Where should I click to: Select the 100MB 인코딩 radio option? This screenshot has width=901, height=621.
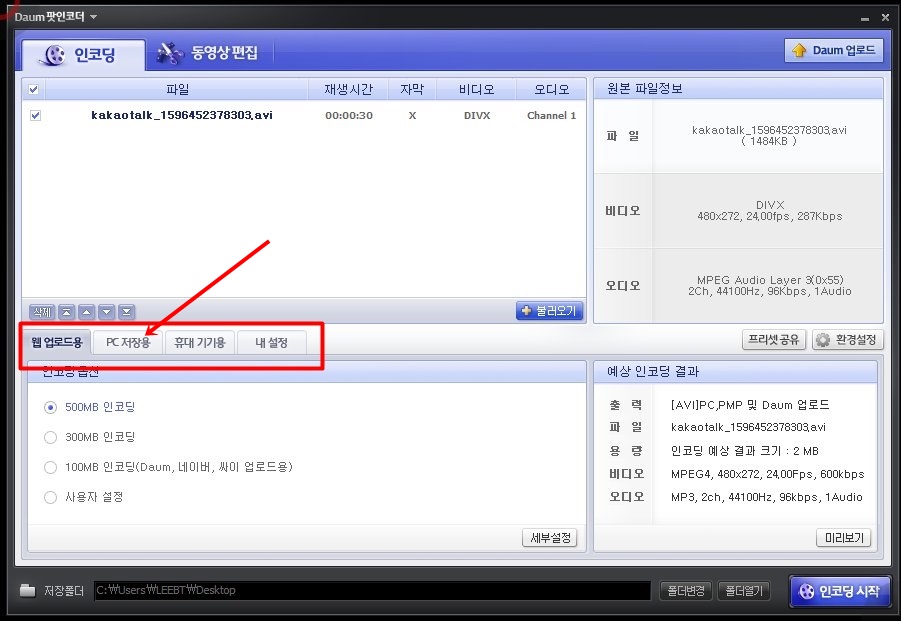point(51,467)
